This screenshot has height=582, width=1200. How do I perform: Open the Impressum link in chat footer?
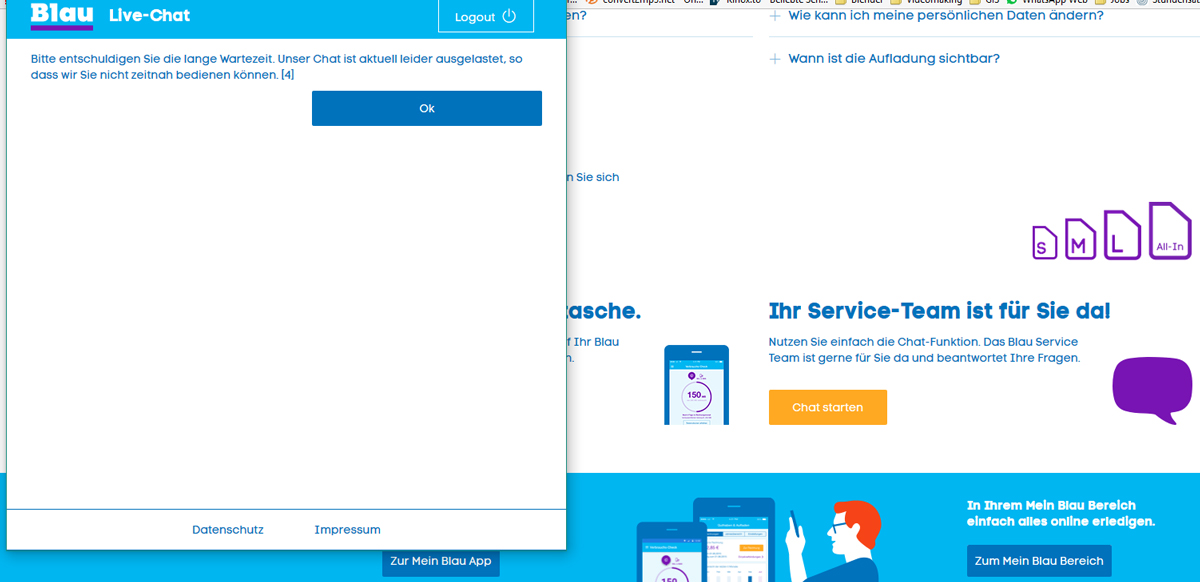(347, 530)
